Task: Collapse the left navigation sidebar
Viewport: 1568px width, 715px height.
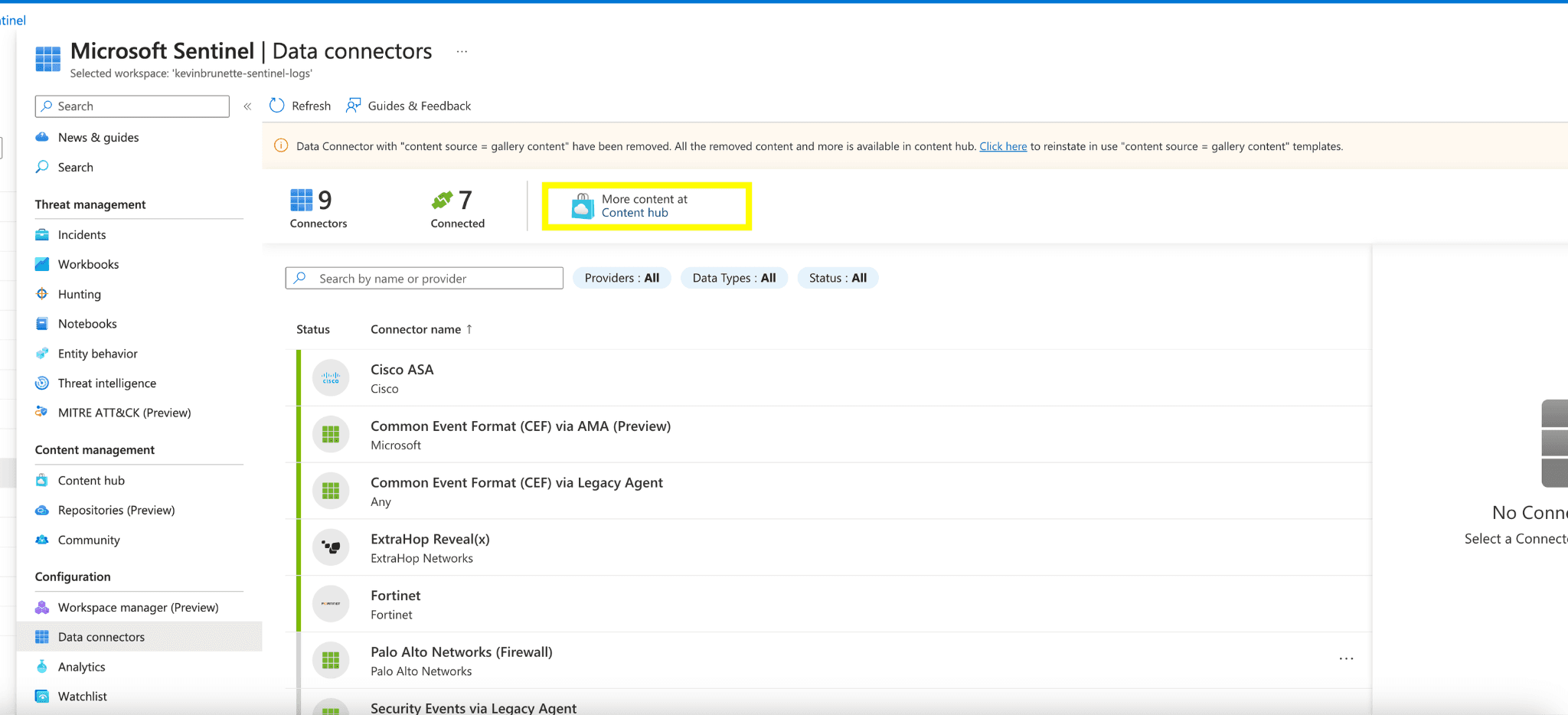Action: (x=247, y=106)
